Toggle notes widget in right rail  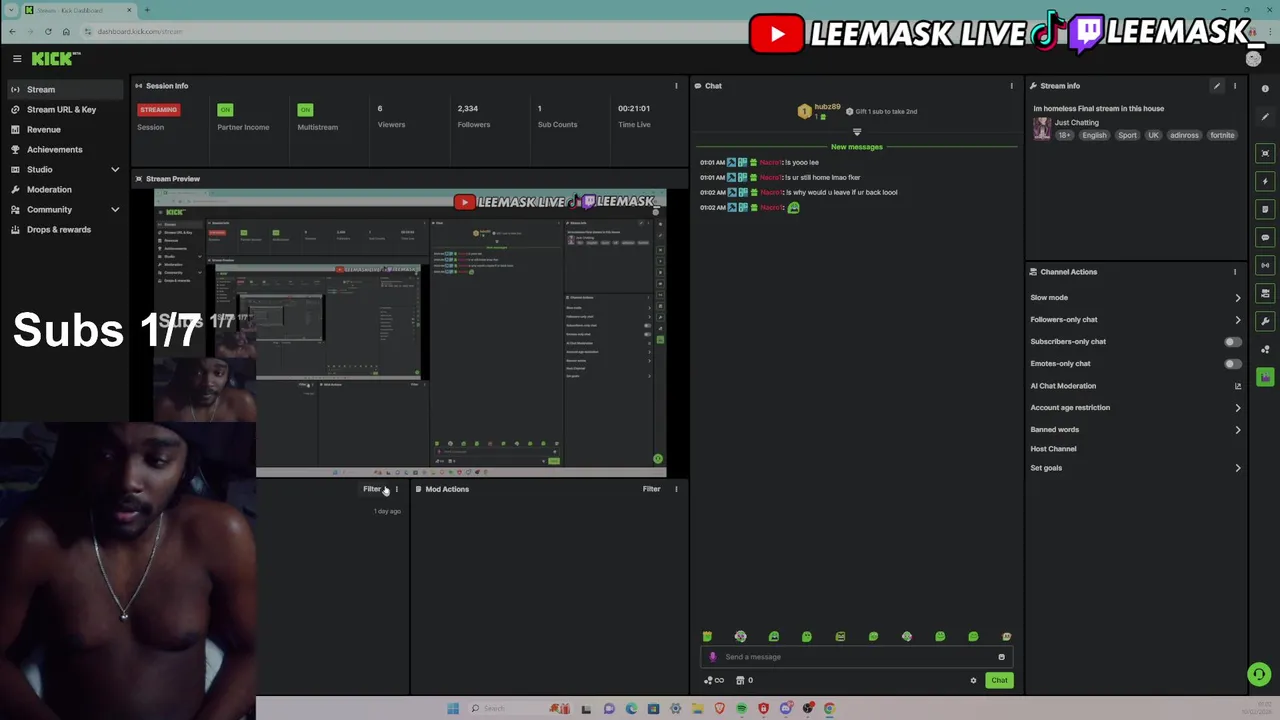tap(1265, 209)
